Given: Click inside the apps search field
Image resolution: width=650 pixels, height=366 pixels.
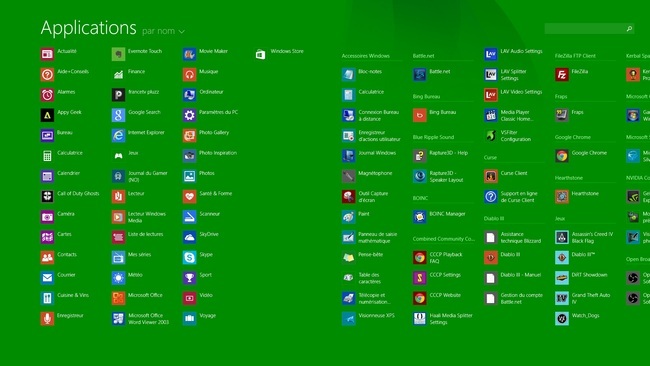Looking at the screenshot, I should [589, 29].
